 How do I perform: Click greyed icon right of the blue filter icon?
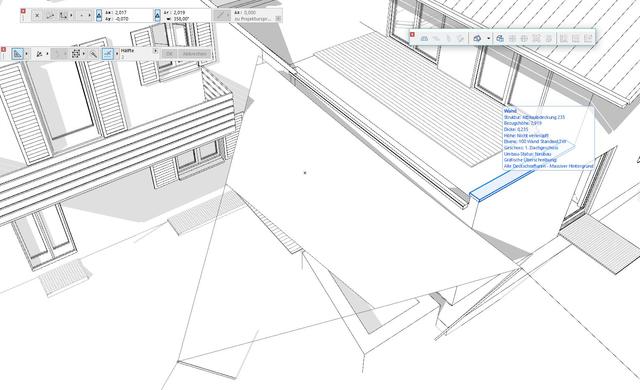pos(512,39)
